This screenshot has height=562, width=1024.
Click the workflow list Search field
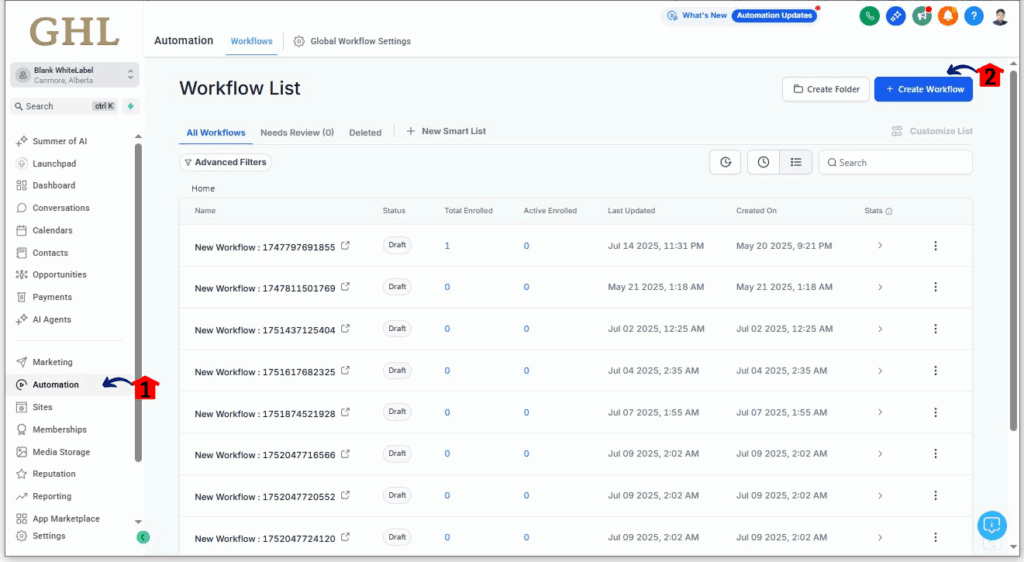pos(895,163)
